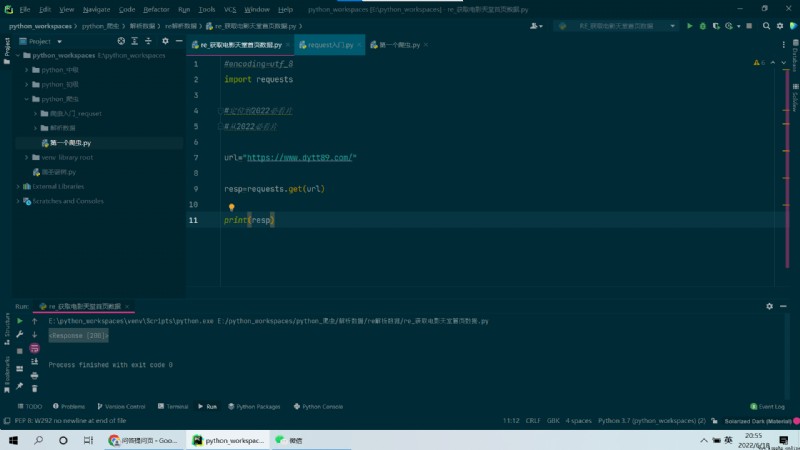Expand the venv library root folder
Image resolution: width=800 pixels, height=450 pixels.
[27, 157]
